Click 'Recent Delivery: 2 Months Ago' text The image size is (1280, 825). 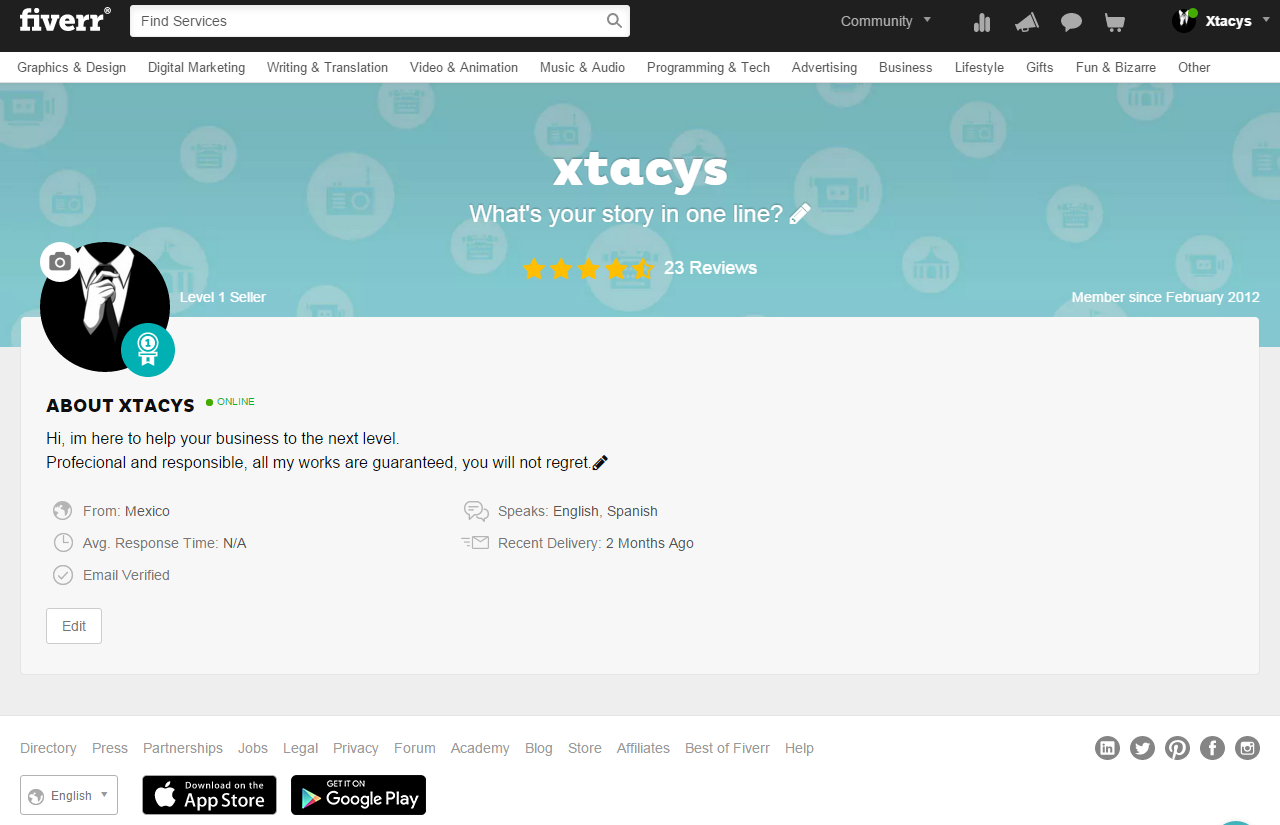coord(596,543)
